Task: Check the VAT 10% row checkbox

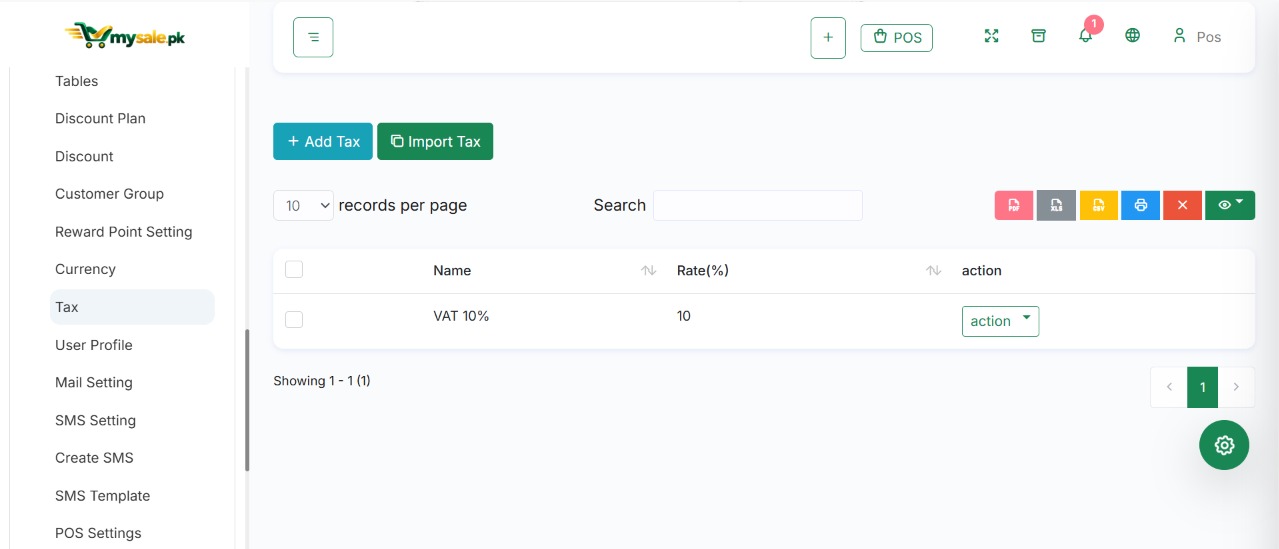Action: tap(294, 319)
